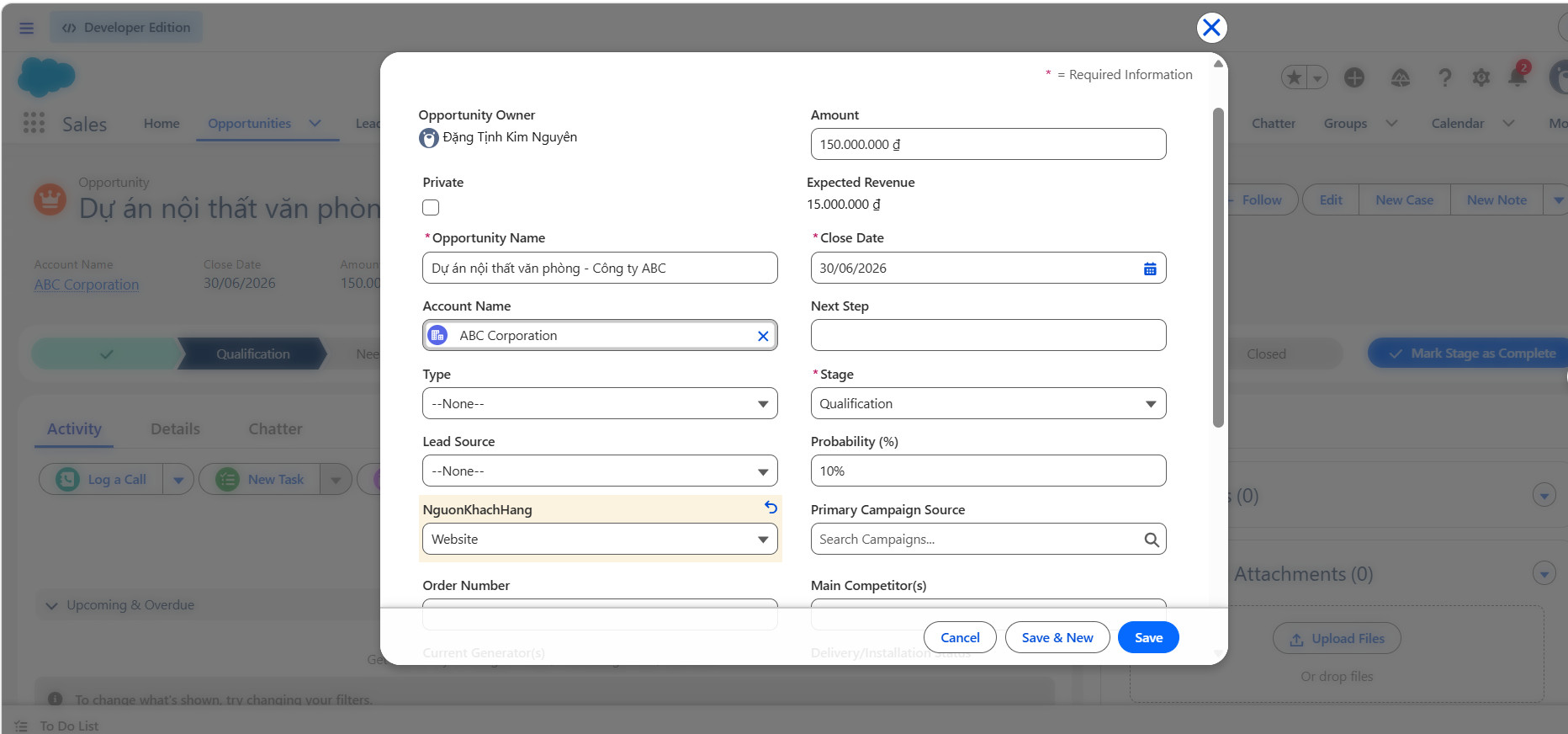1568x734 pixels.
Task: Open favorites list dropdown arrow
Action: tap(1317, 77)
